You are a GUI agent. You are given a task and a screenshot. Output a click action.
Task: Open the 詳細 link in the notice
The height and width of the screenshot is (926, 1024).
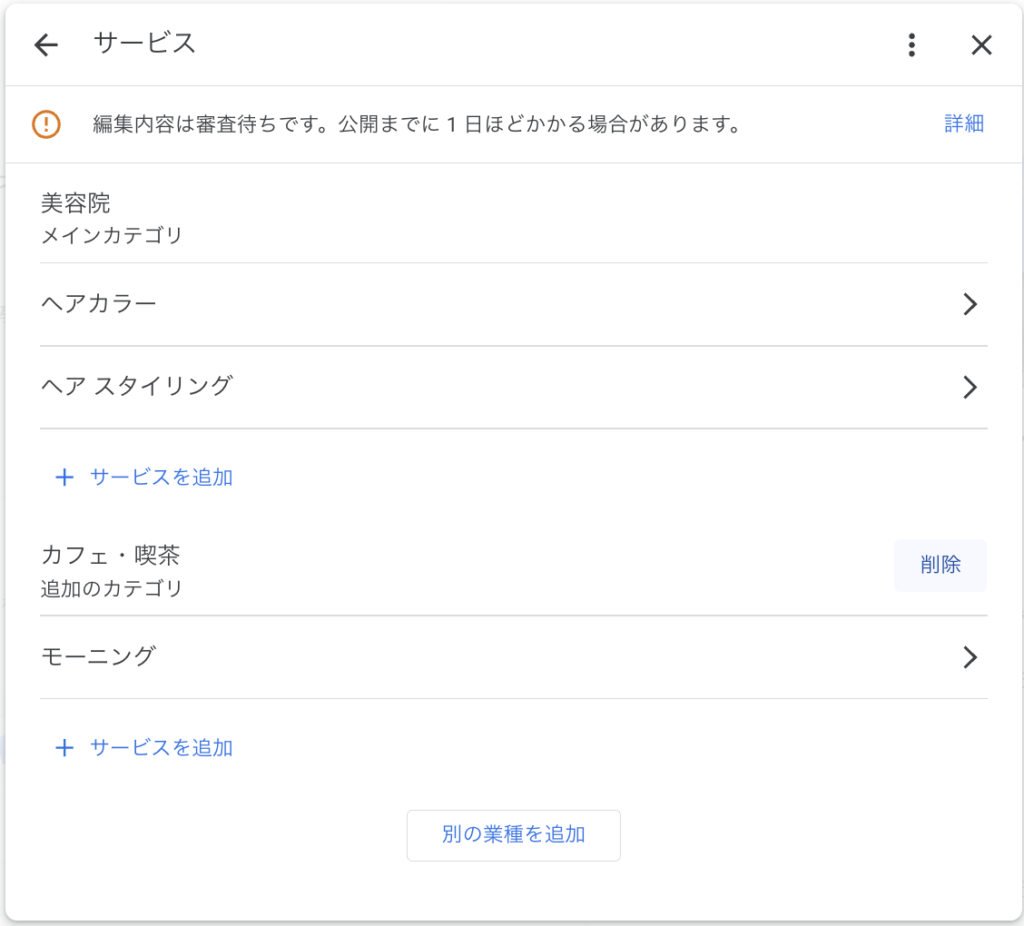pos(964,124)
